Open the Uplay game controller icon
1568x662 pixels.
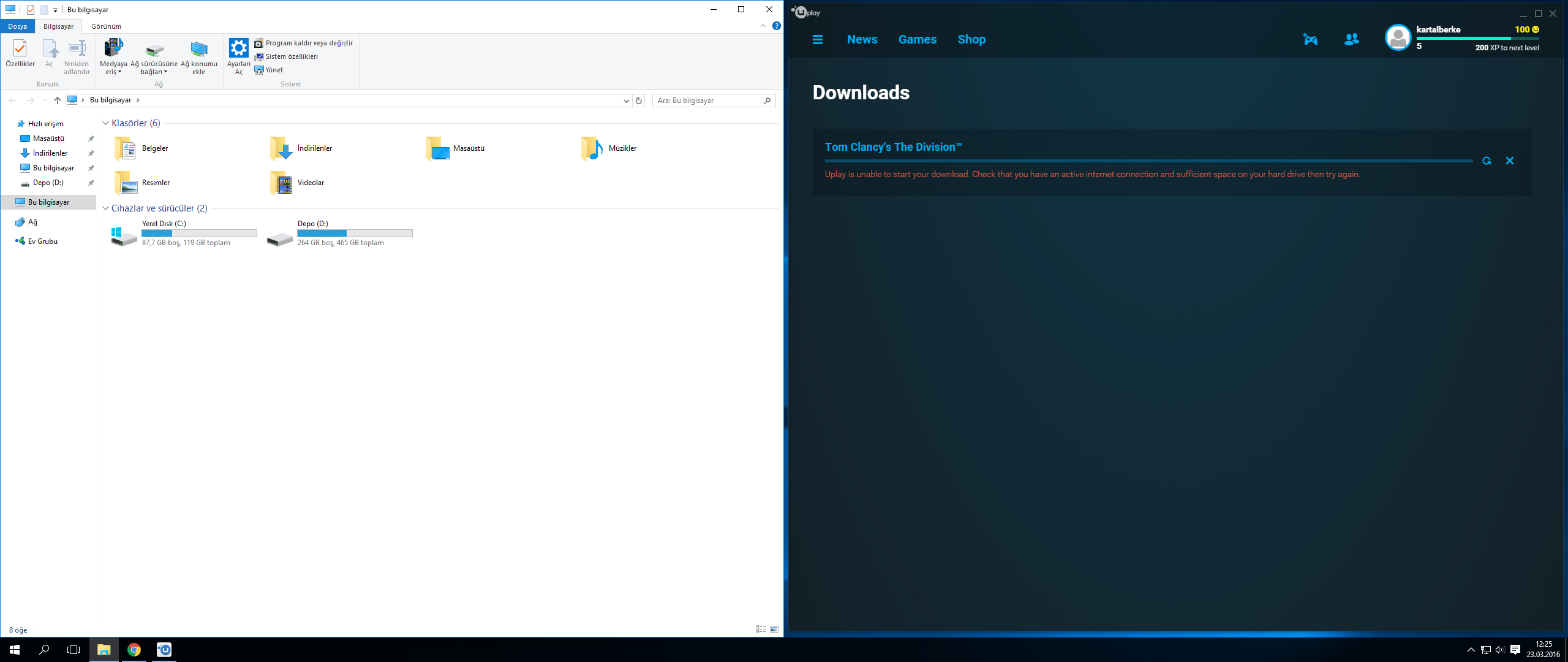point(1310,39)
